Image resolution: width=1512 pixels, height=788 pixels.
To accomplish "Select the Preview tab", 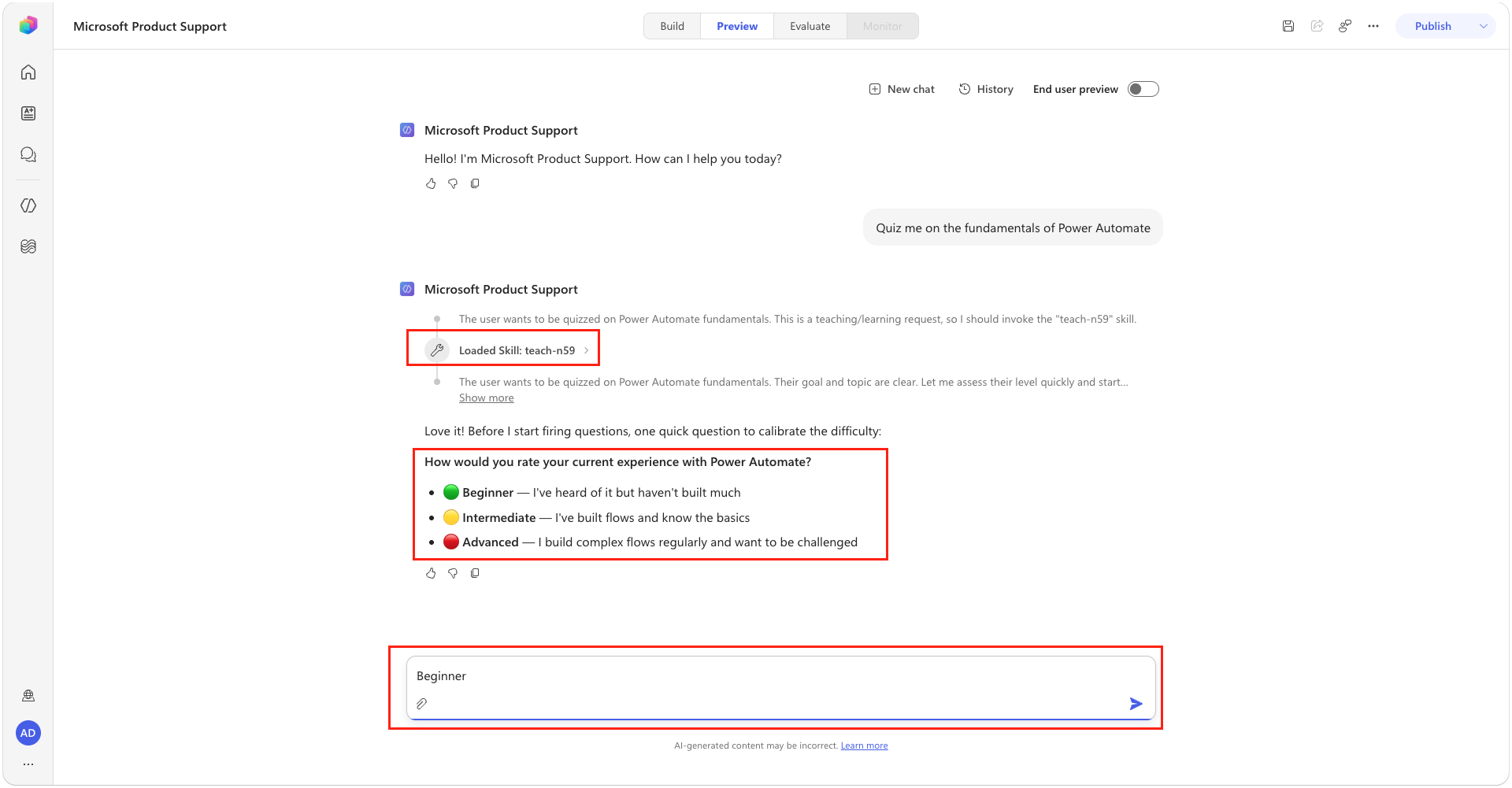I will click(x=737, y=26).
